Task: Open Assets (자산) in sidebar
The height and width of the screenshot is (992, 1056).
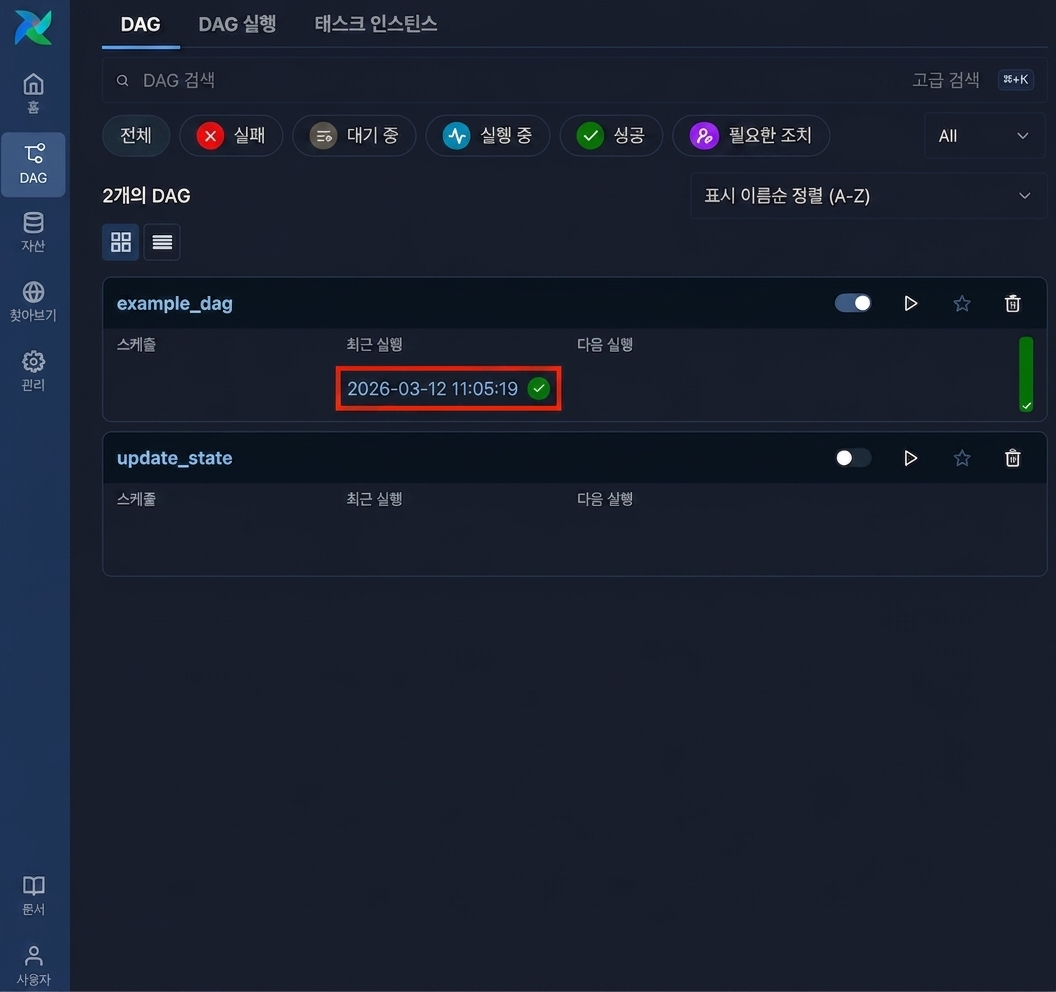Action: 33,232
